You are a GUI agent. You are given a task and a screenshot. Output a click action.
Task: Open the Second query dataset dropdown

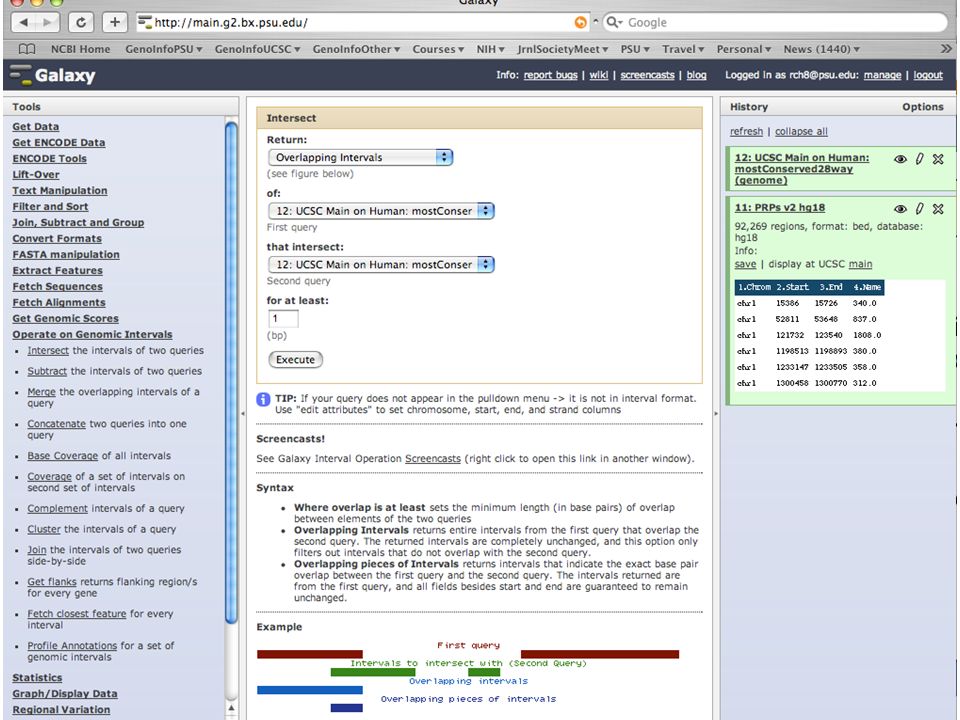[381, 264]
